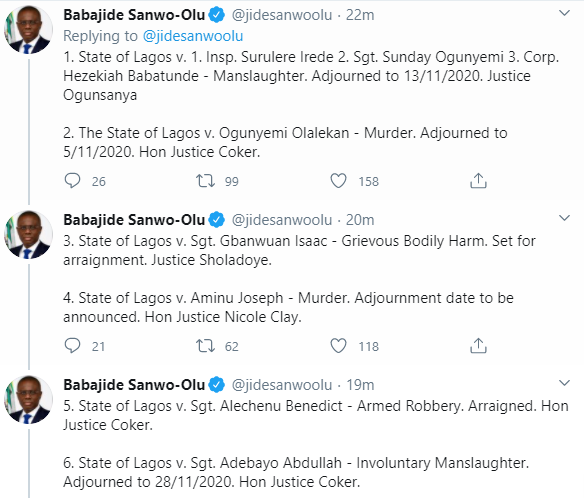The height and width of the screenshot is (498, 584).
Task: Retweet the tweet with 99 retweets
Action: point(206,181)
